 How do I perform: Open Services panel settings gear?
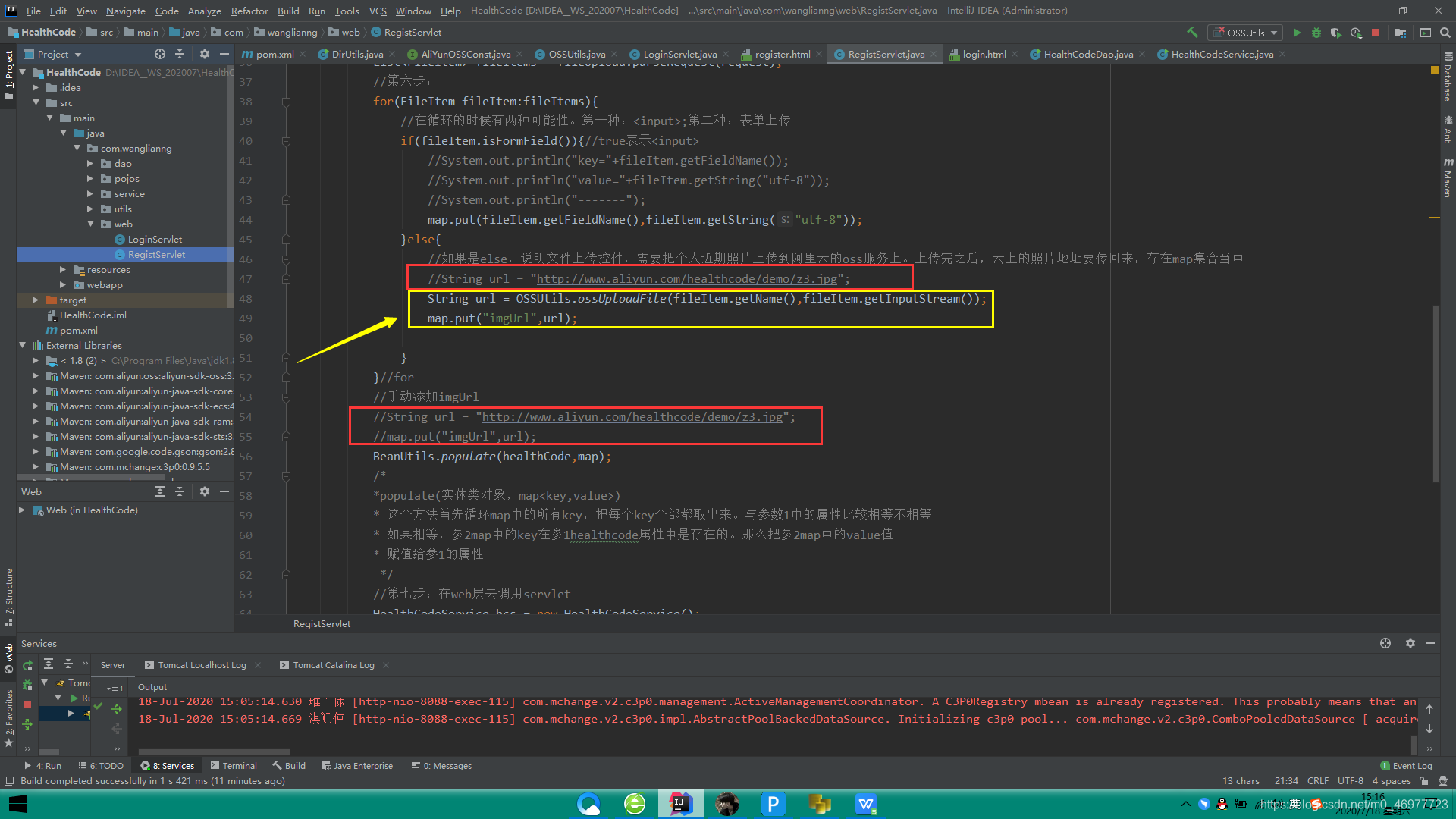click(x=1410, y=643)
